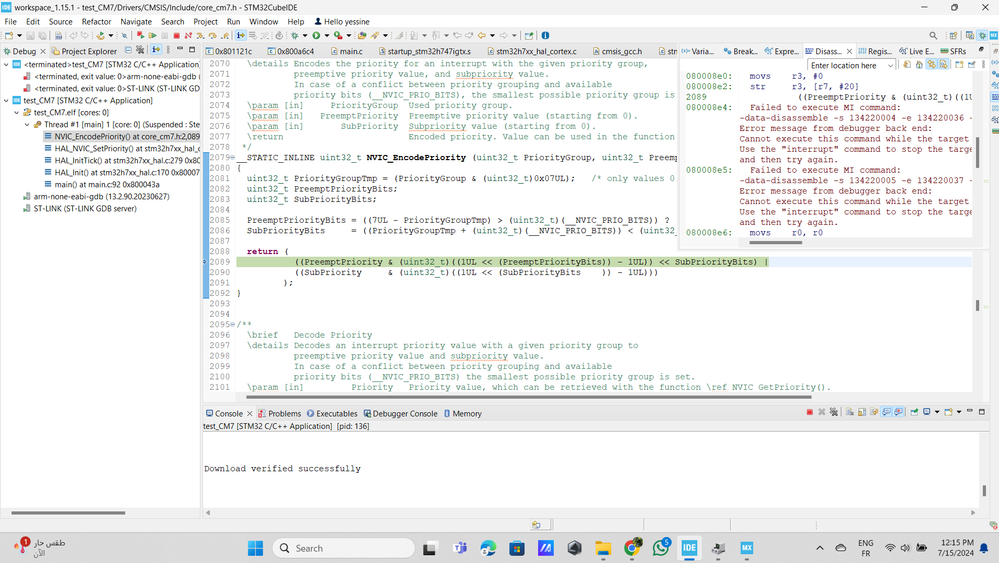
Task: Click the Hello yessine account button
Action: (341, 22)
